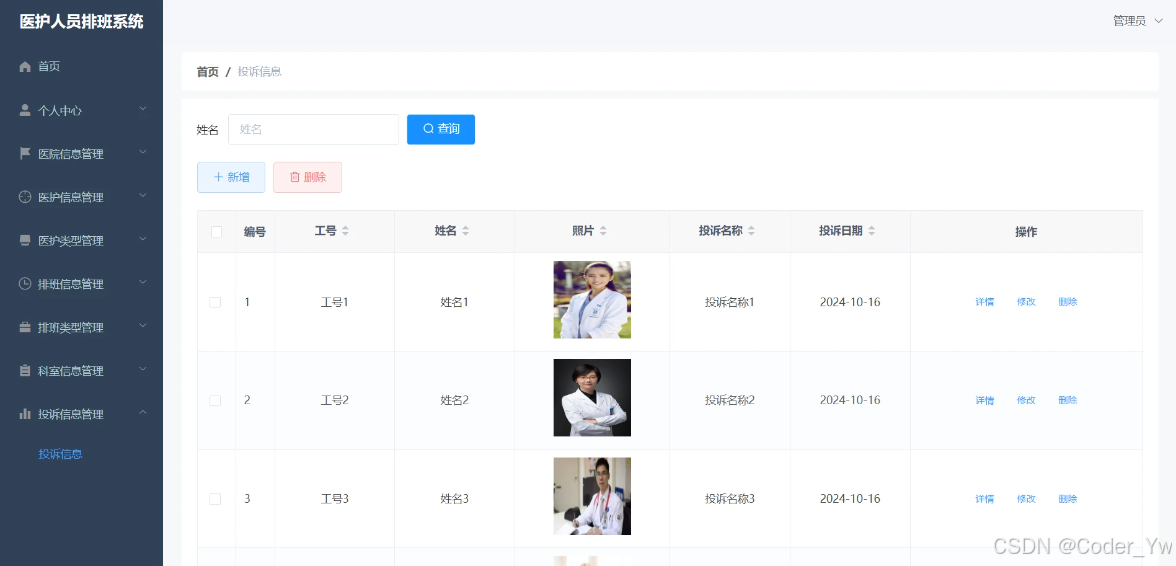Click the clipboard icon beside 科室信息管理

pyautogui.click(x=25, y=371)
